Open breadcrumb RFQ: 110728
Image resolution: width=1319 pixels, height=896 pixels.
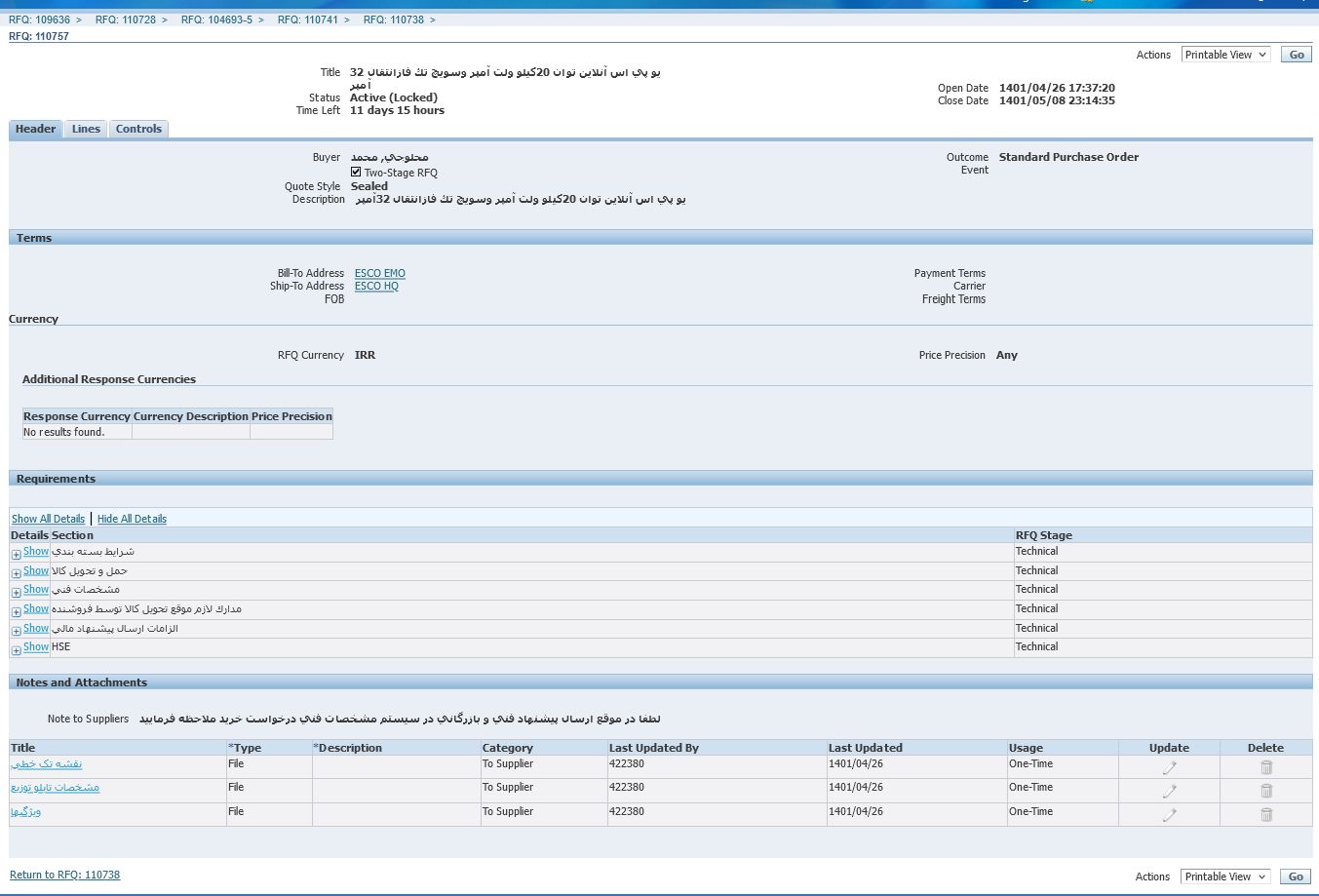point(126,19)
